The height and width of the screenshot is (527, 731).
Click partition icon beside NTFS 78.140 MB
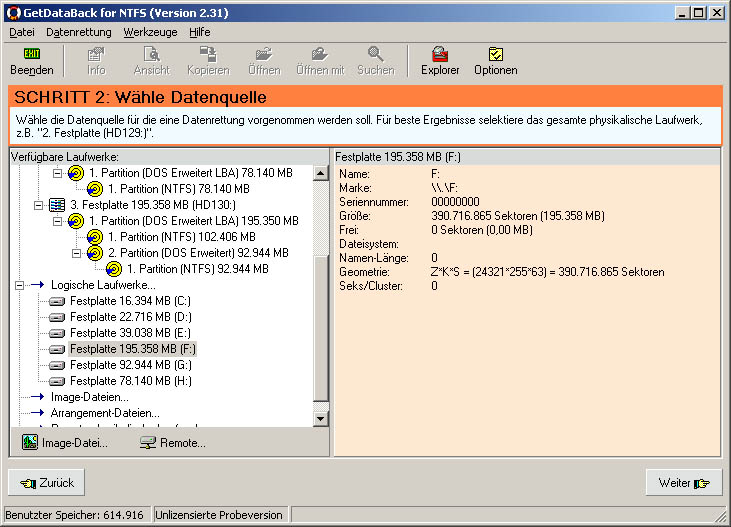click(95, 189)
